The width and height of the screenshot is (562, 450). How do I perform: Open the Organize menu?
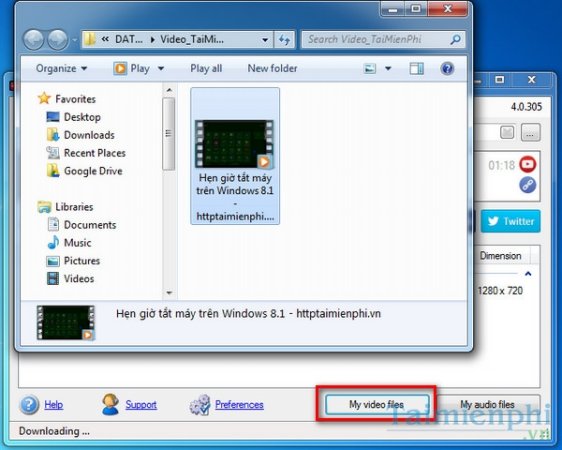click(x=61, y=68)
